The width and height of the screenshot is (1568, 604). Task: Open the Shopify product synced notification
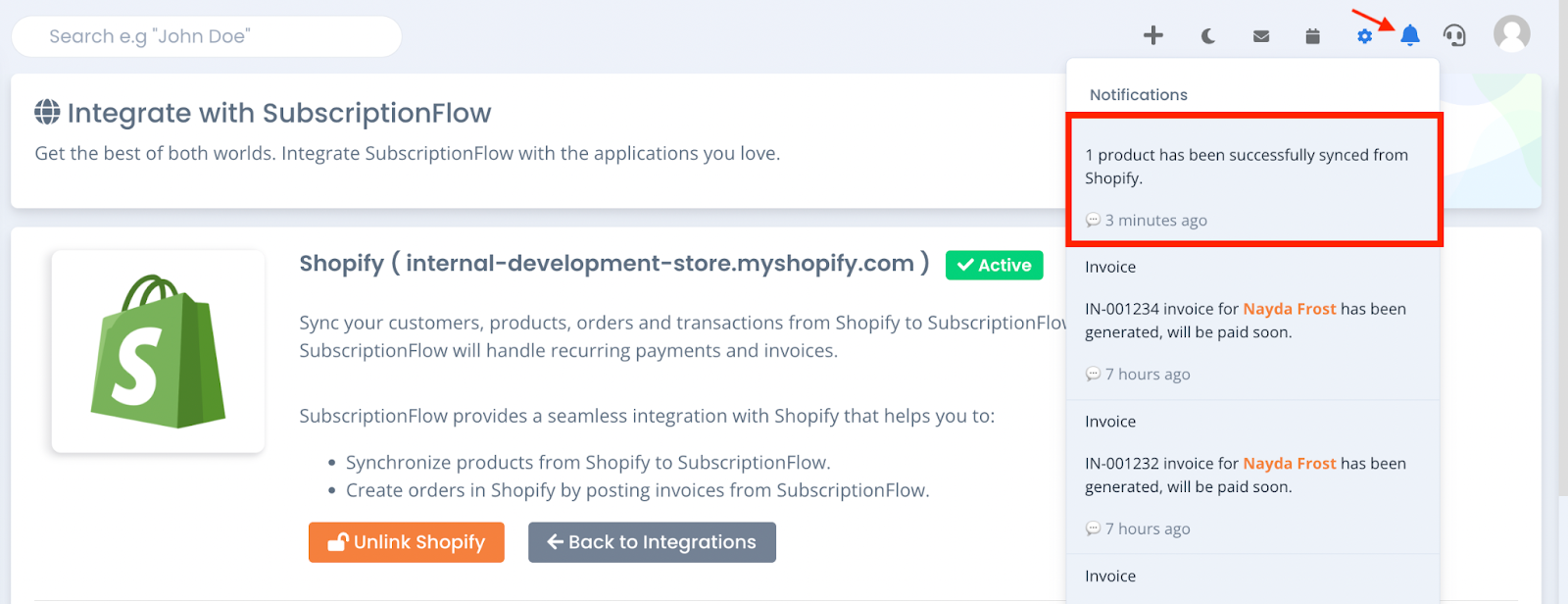(1254, 179)
